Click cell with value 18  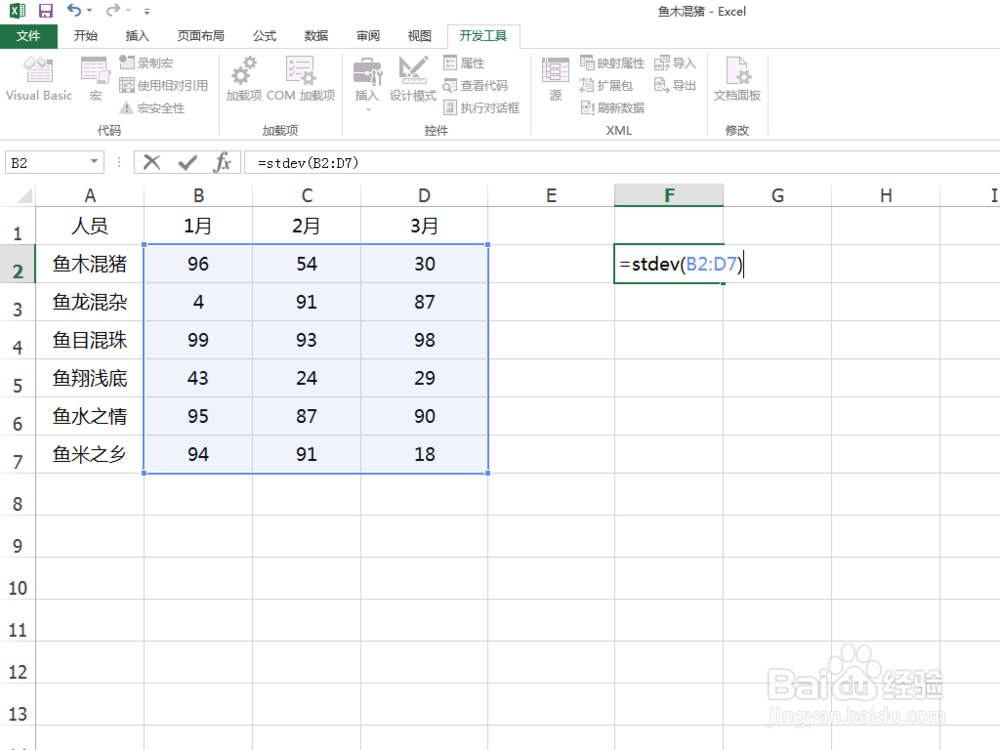pos(424,454)
